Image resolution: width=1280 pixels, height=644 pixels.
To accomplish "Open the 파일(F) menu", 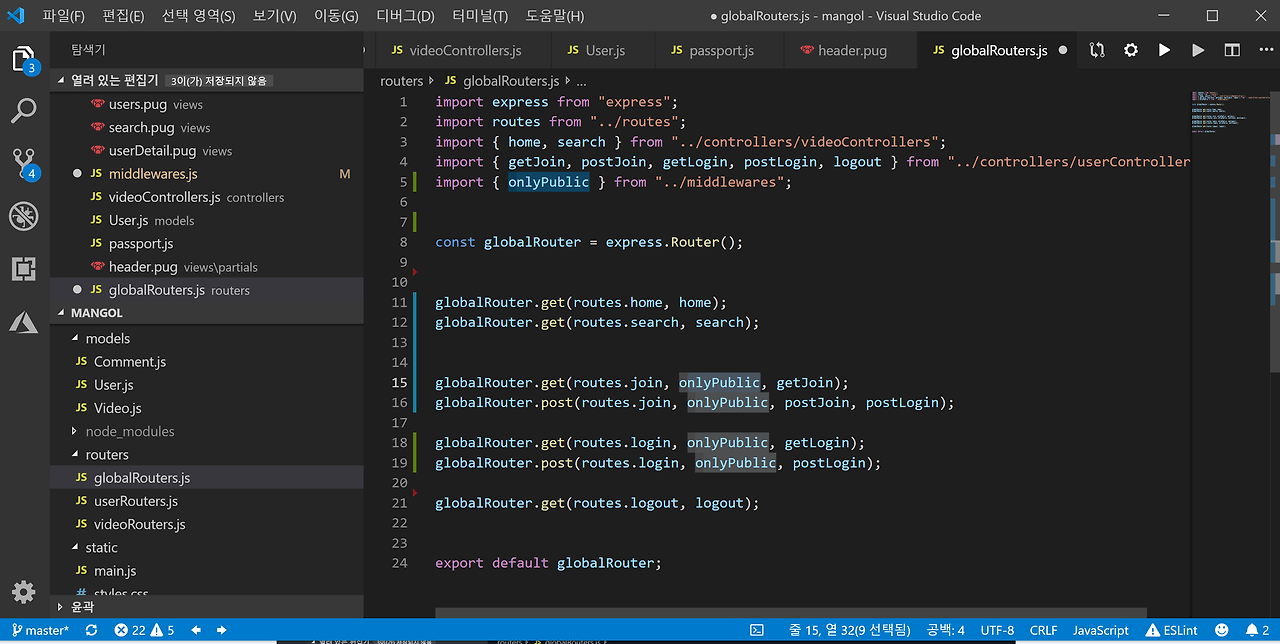I will 63,16.
